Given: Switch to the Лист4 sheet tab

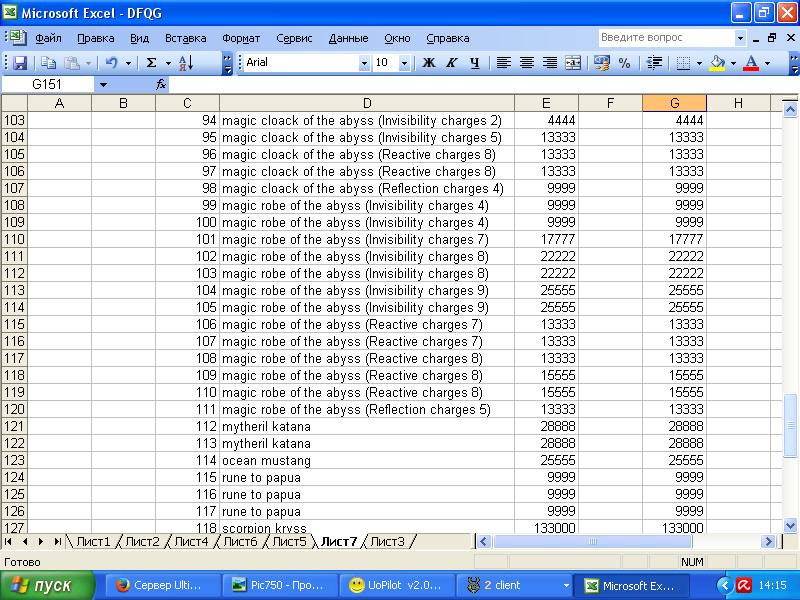Looking at the screenshot, I should click(x=191, y=541).
